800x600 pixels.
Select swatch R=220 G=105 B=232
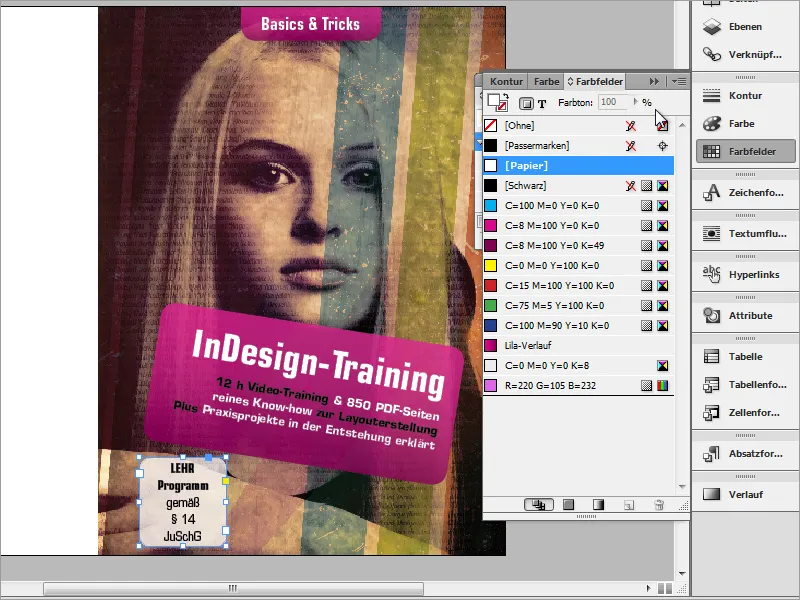[x=578, y=386]
